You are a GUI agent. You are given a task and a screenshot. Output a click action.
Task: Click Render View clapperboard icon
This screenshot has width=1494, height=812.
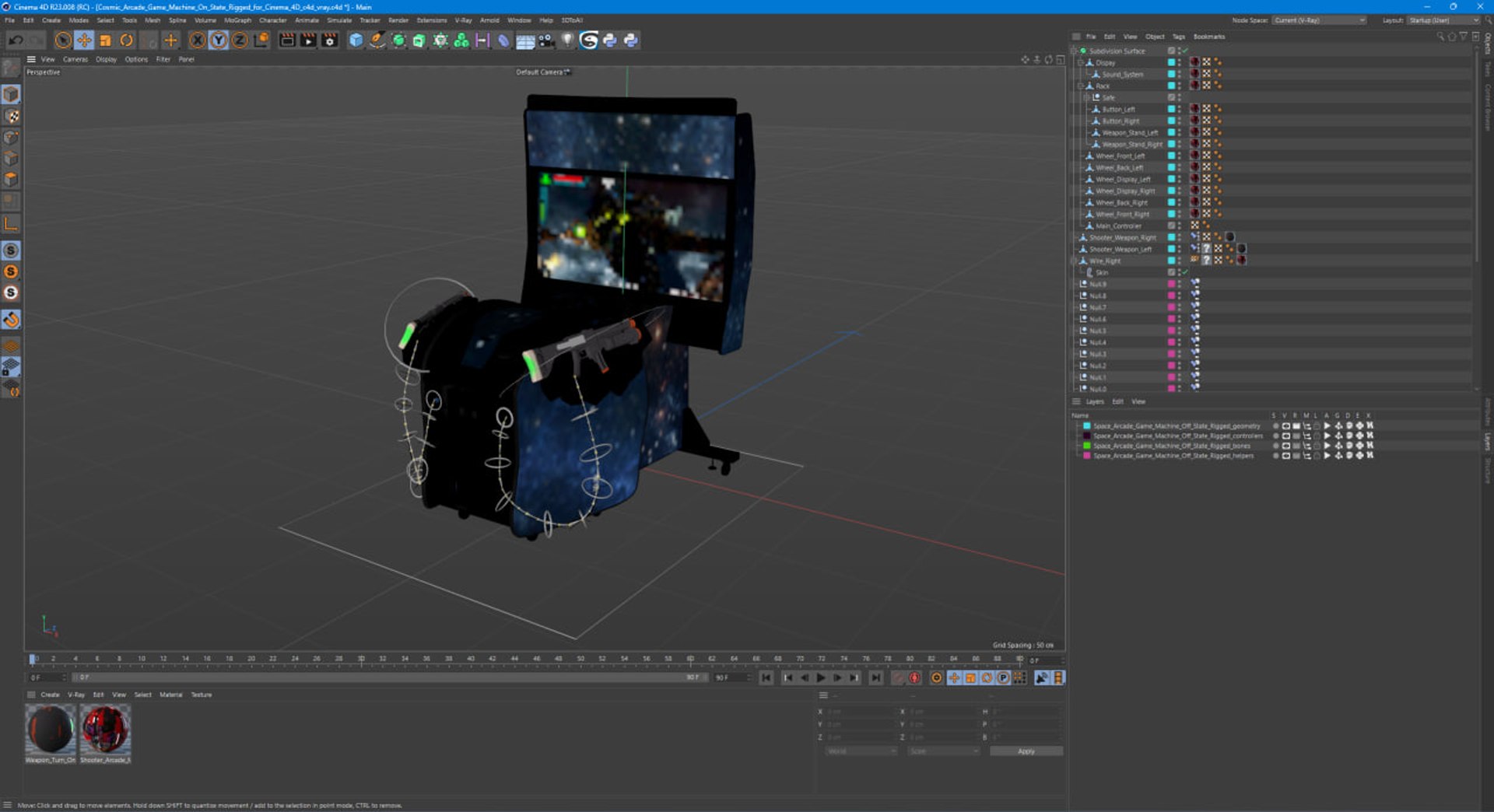(x=287, y=40)
